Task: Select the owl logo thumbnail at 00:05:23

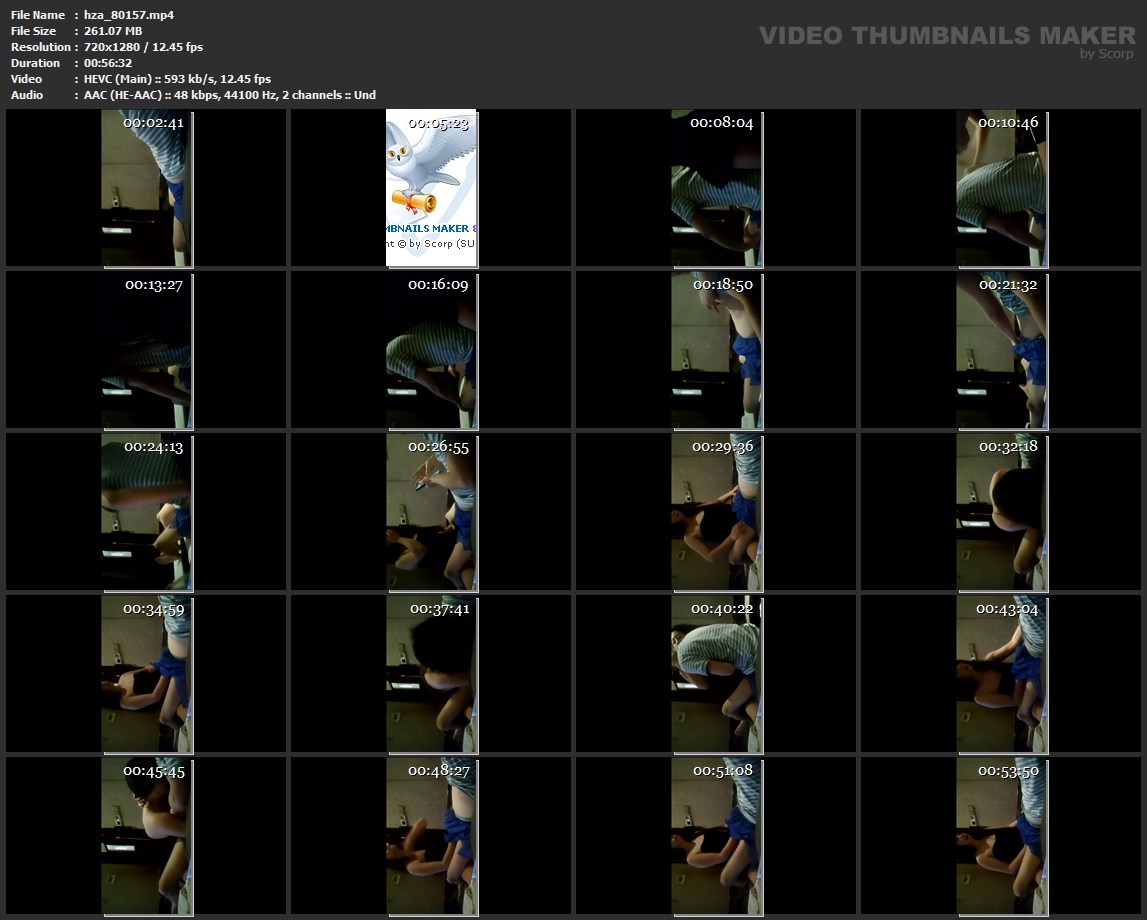Action: pos(431,188)
